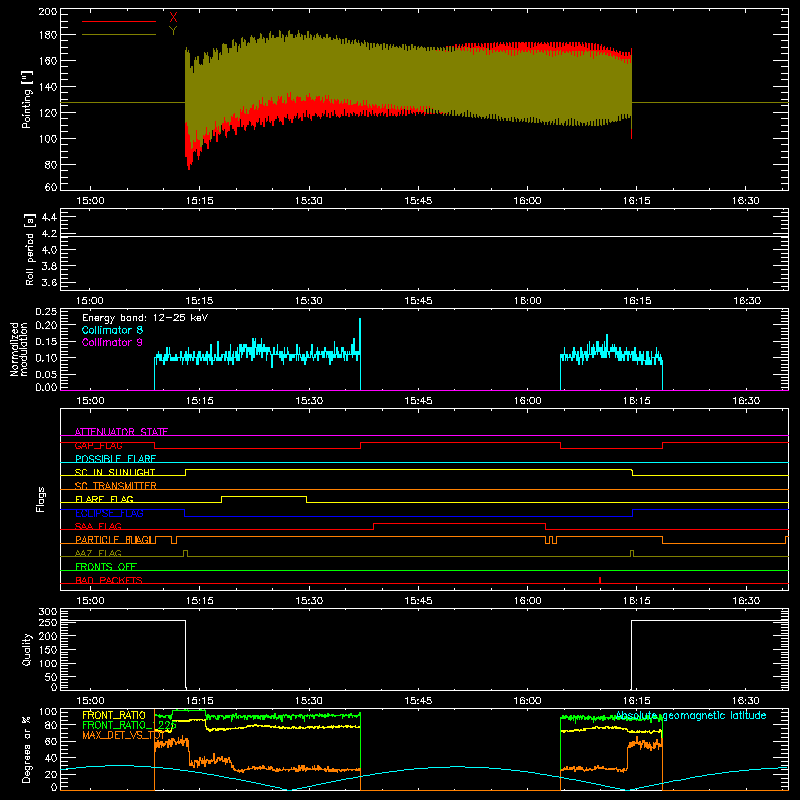Image resolution: width=800 pixels, height=800 pixels.
Task: Click the Quality axis title
Action: click(27, 649)
